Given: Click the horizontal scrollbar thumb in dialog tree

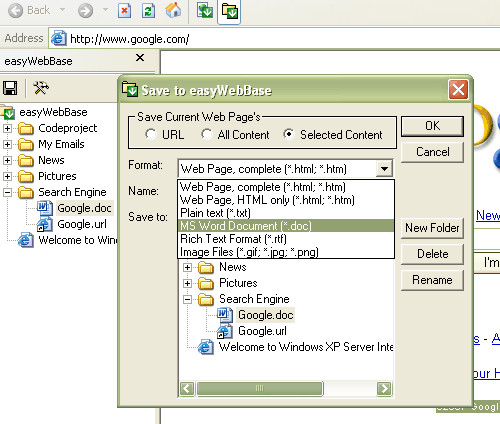Looking at the screenshot, I should 260,389.
